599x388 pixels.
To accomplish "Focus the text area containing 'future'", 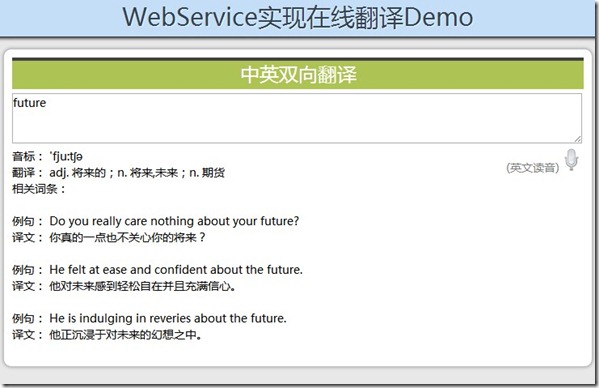I will pyautogui.click(x=297, y=118).
